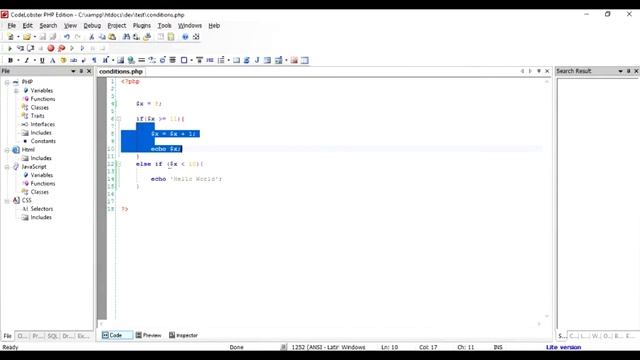Toggle breakpoint with the red circle icon
The image size is (640, 360).
coord(51,48)
